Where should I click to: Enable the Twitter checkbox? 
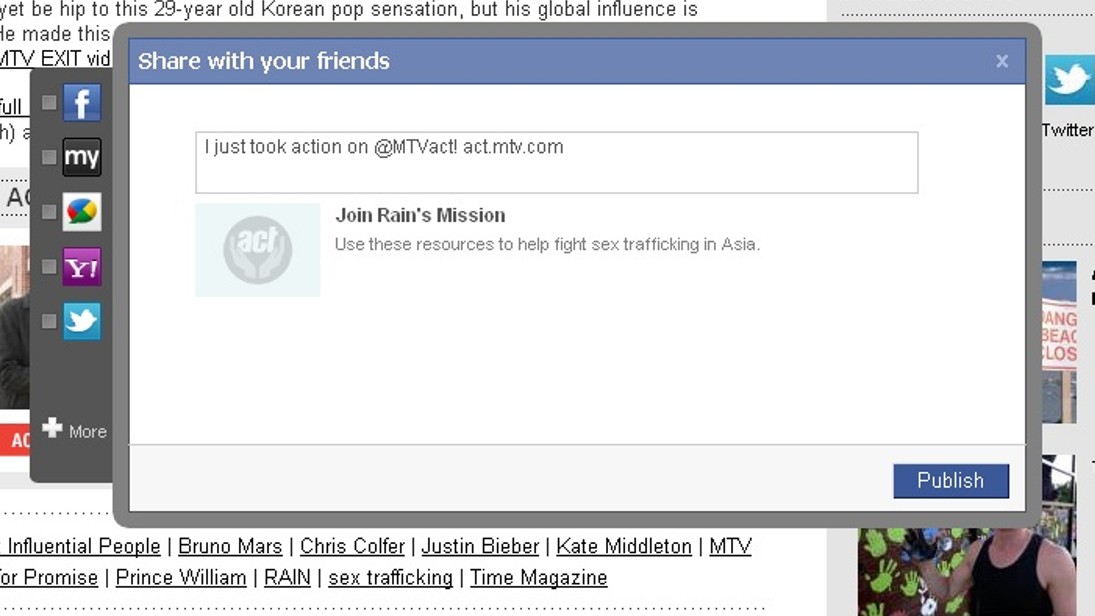[x=49, y=321]
